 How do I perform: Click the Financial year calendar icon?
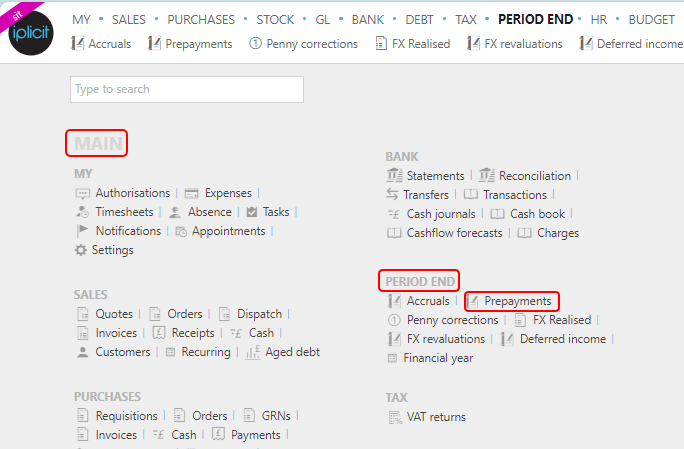coord(394,358)
